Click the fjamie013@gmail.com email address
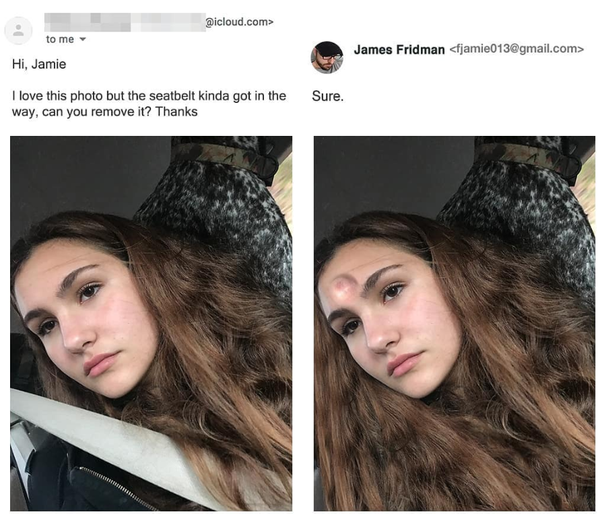Screen dimensions: 600x514 (516, 49)
